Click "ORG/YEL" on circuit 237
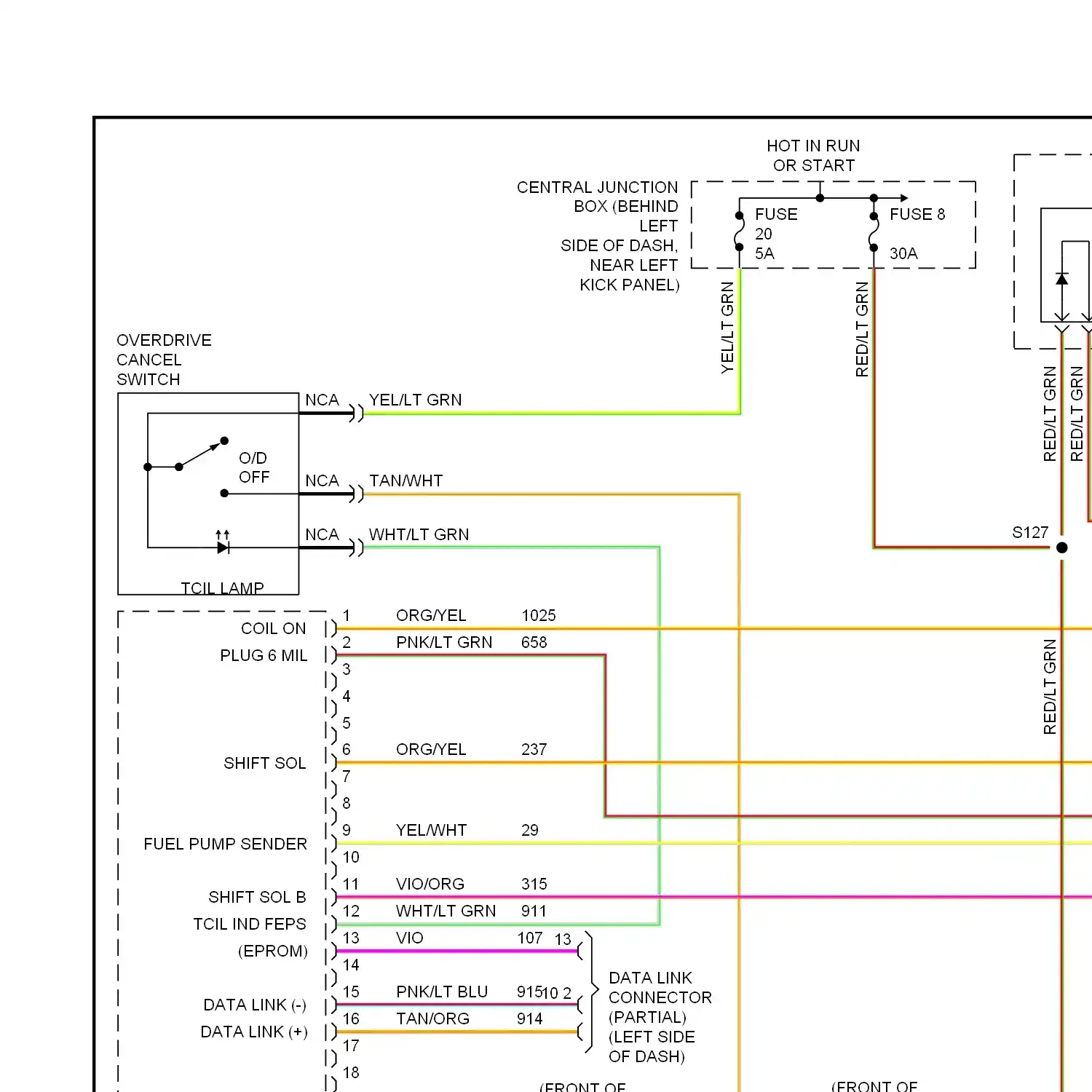The image size is (1092, 1092). coord(431,749)
